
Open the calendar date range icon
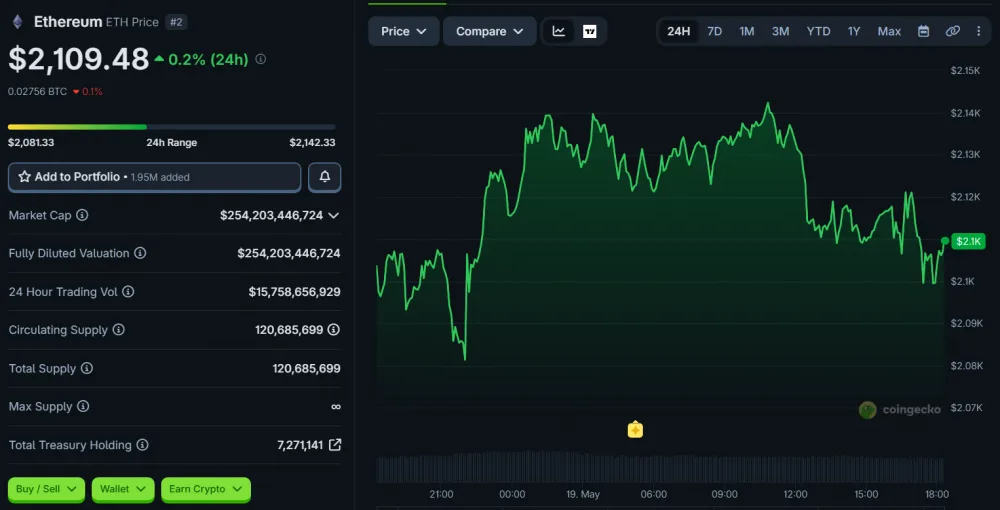(923, 31)
